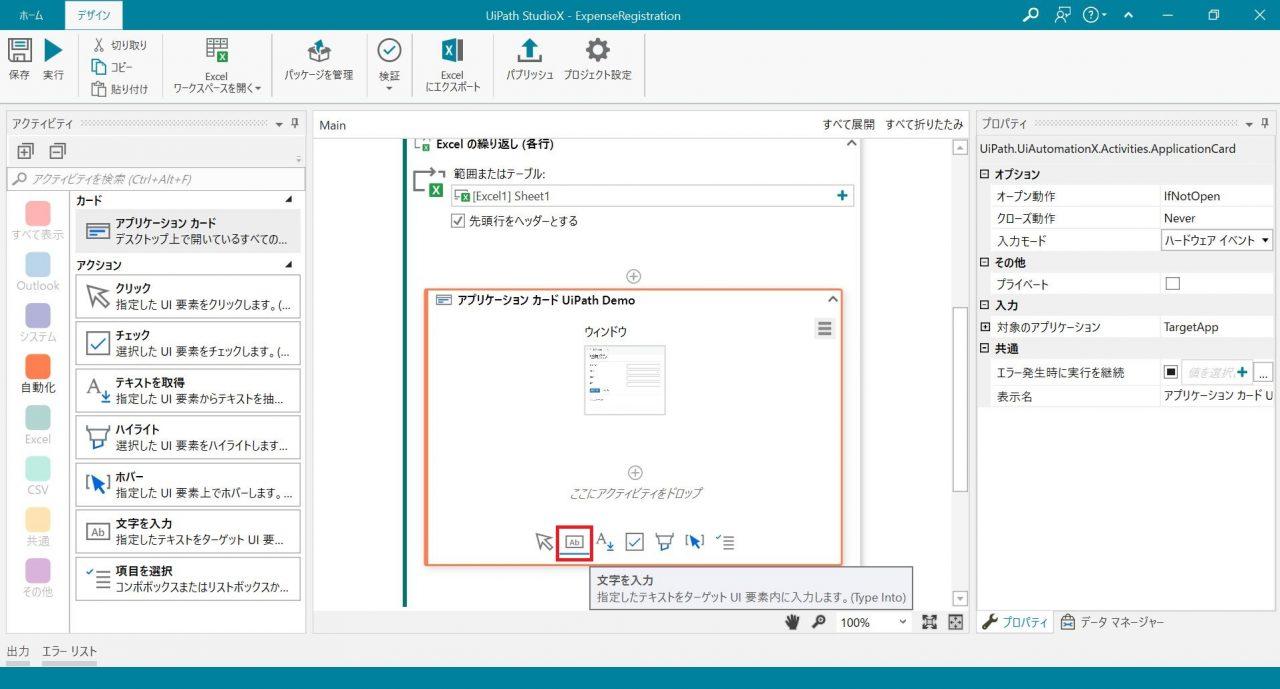Copy using the コピー ribbon command

pos(112,67)
